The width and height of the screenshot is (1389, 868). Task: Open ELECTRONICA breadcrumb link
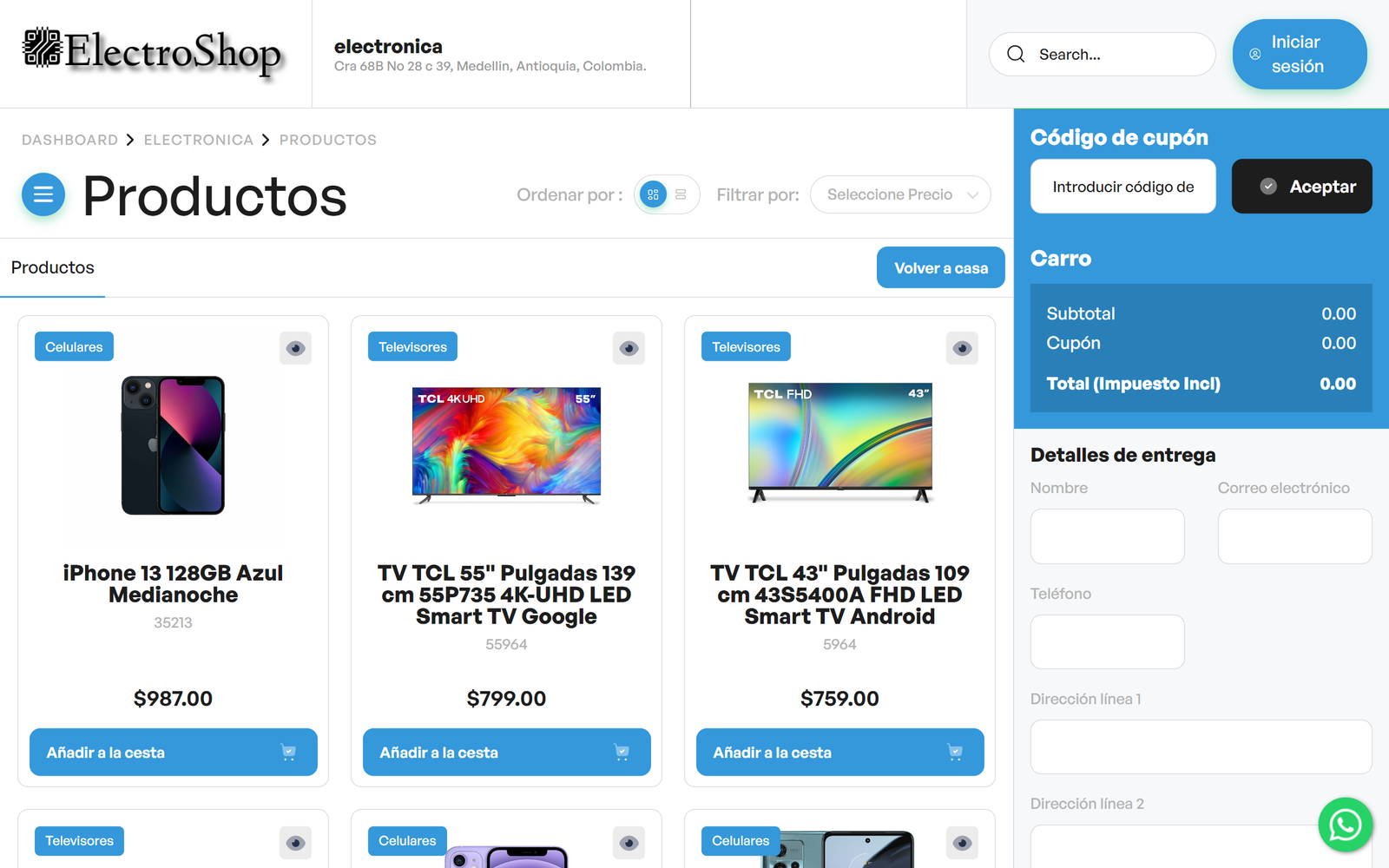point(199,140)
